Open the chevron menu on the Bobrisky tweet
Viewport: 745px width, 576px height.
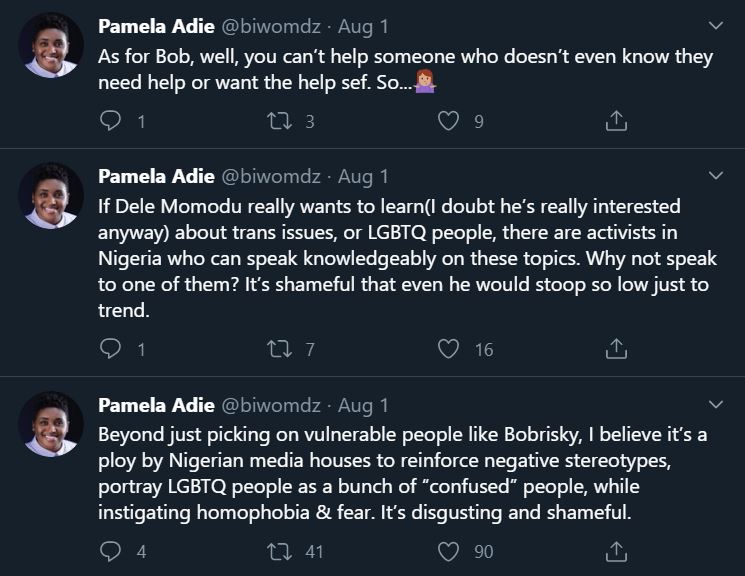tap(716, 404)
